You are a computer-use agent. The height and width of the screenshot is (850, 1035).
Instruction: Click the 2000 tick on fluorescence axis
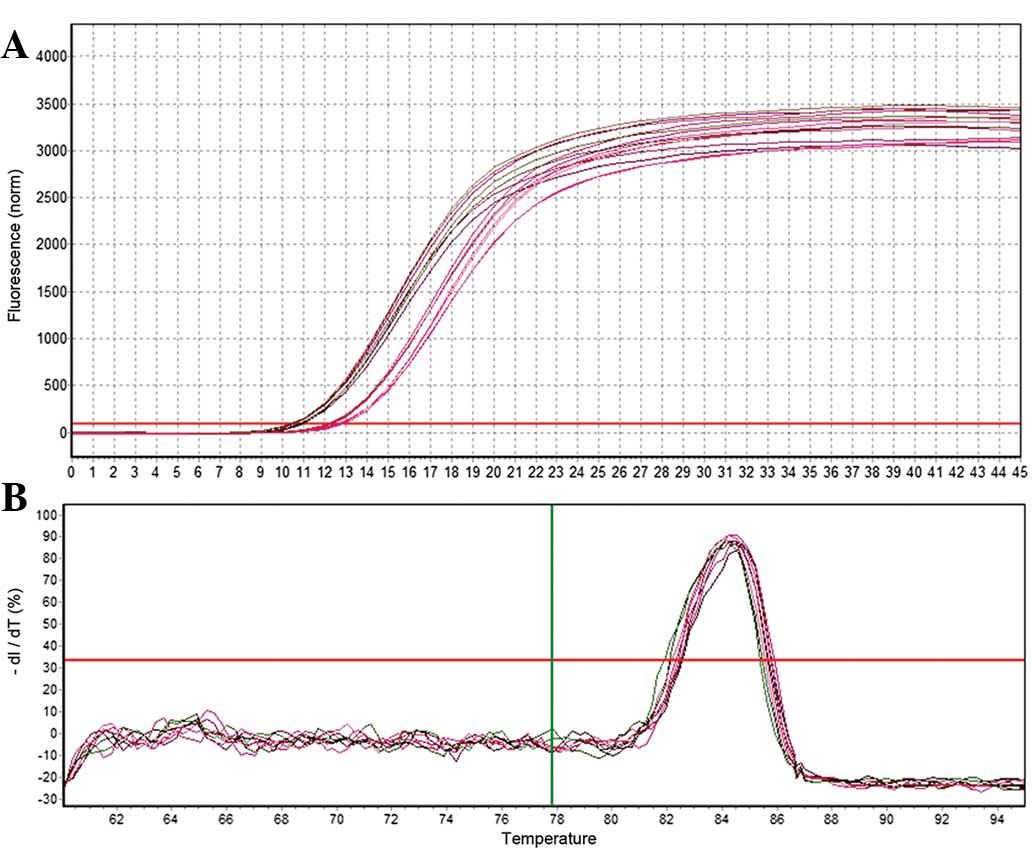coord(49,245)
